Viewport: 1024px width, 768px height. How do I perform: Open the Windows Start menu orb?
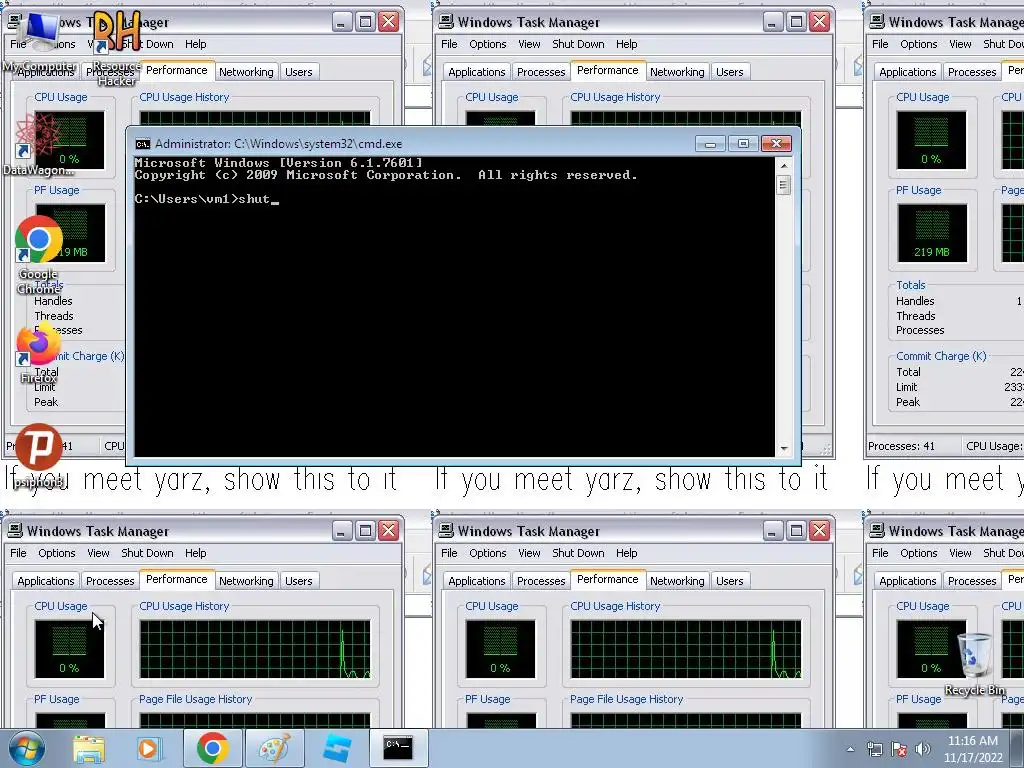click(26, 748)
